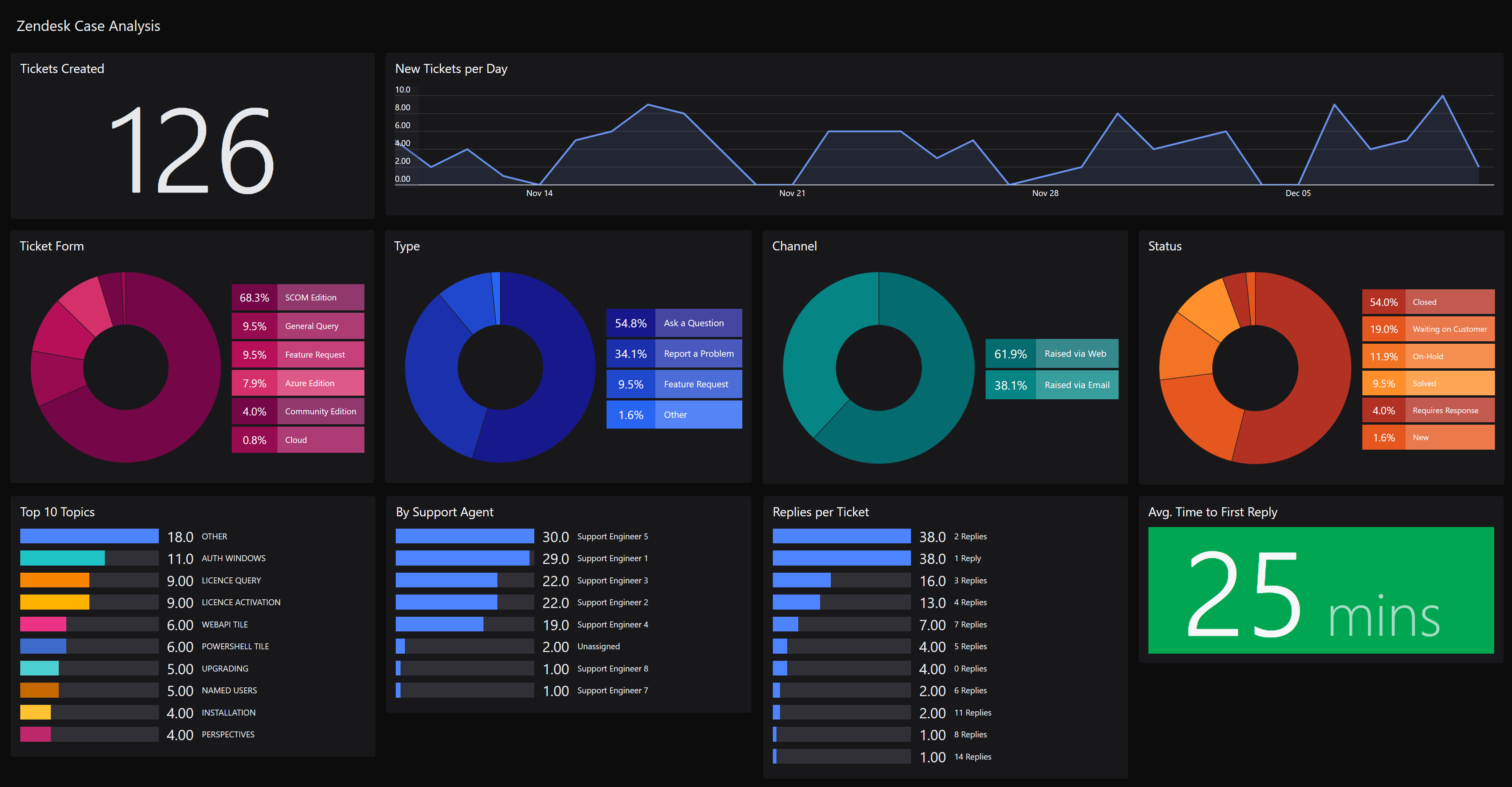Select the On-Hold legend entry
This screenshot has width=1512, height=787.
[1428, 356]
